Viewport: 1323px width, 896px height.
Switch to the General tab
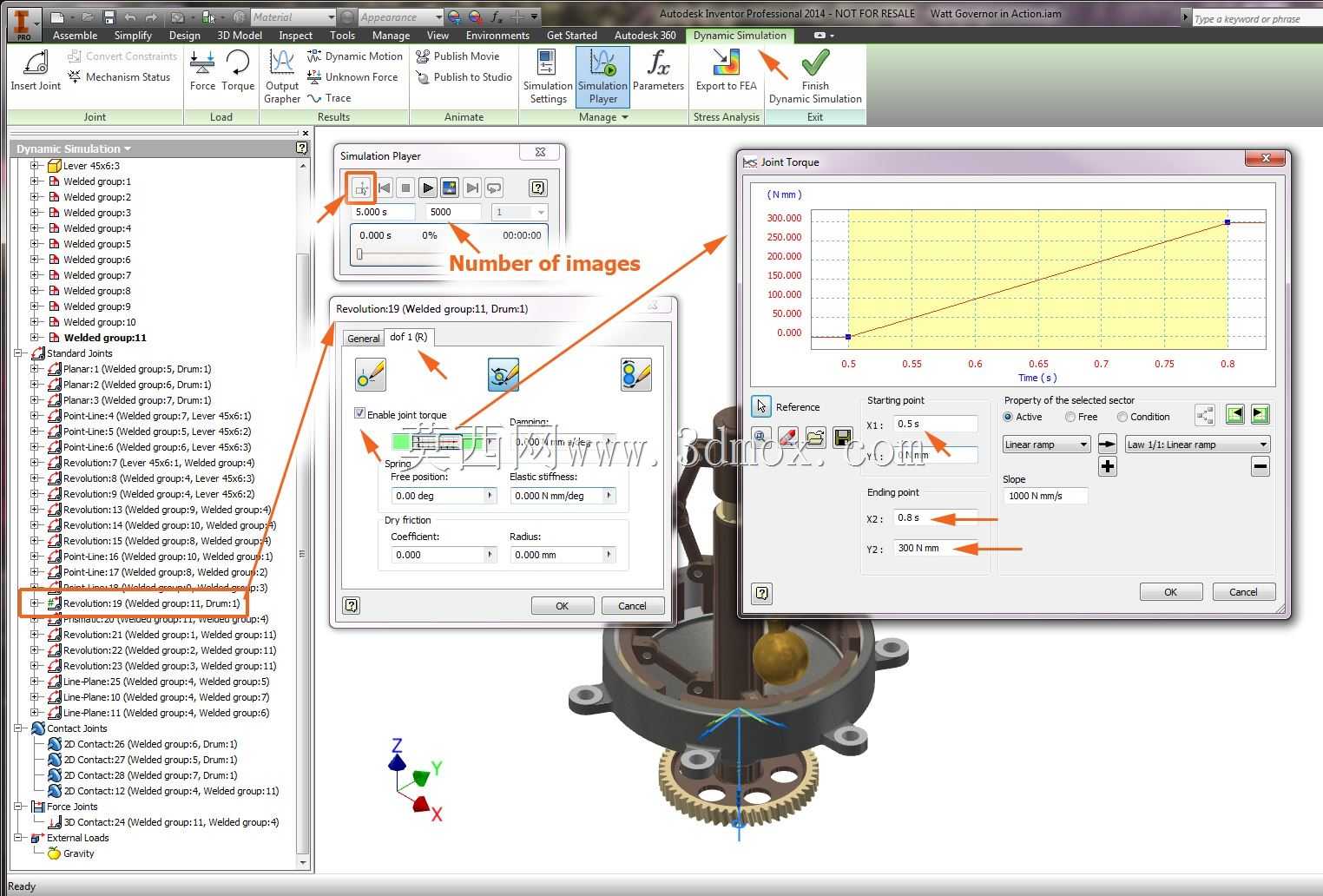pyautogui.click(x=364, y=339)
